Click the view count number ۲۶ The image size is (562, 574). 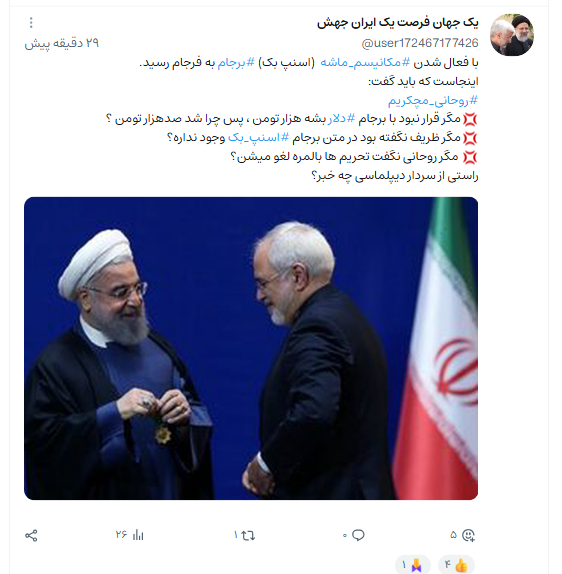(x=121, y=535)
